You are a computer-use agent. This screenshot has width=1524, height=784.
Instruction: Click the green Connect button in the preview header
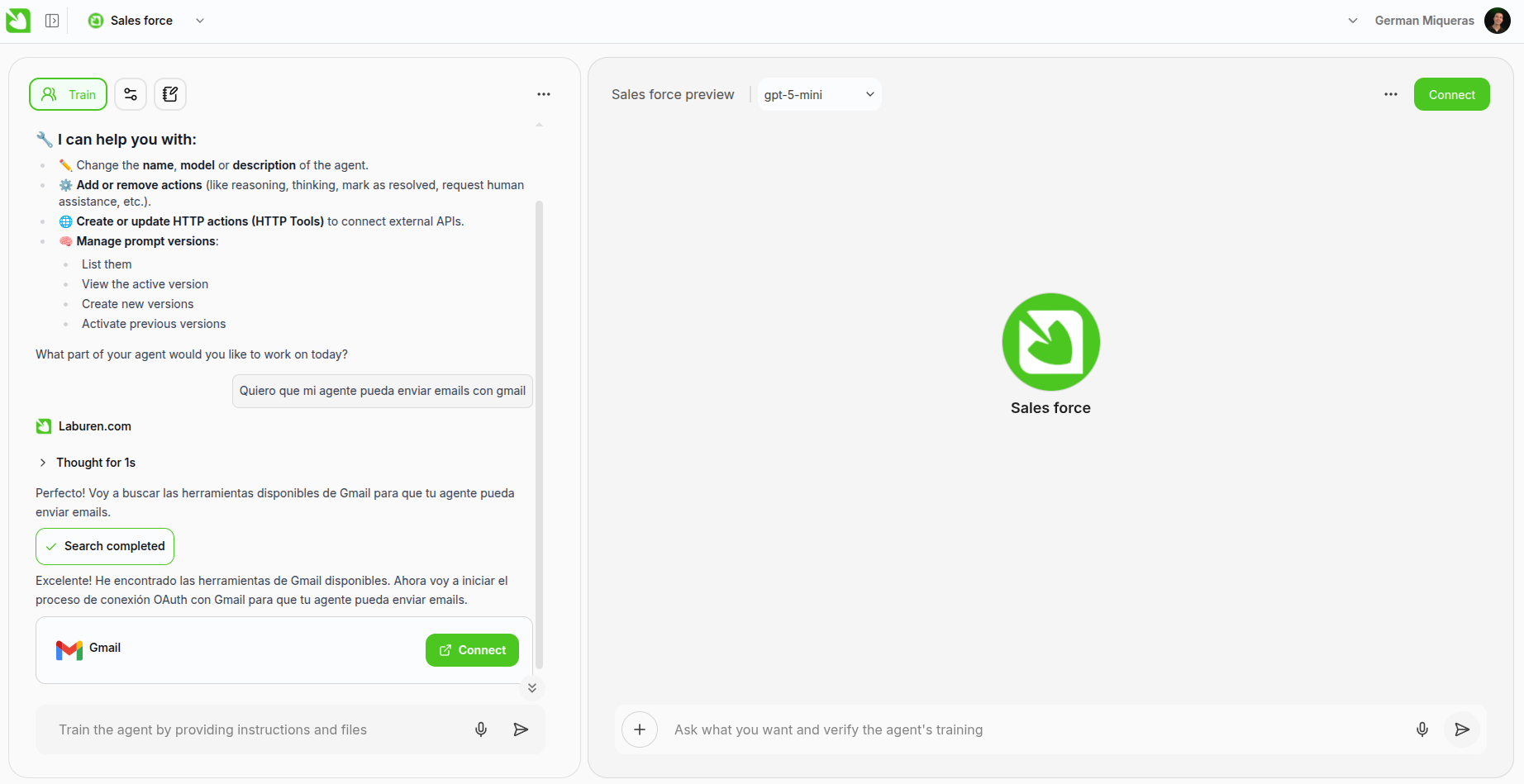[1451, 94]
